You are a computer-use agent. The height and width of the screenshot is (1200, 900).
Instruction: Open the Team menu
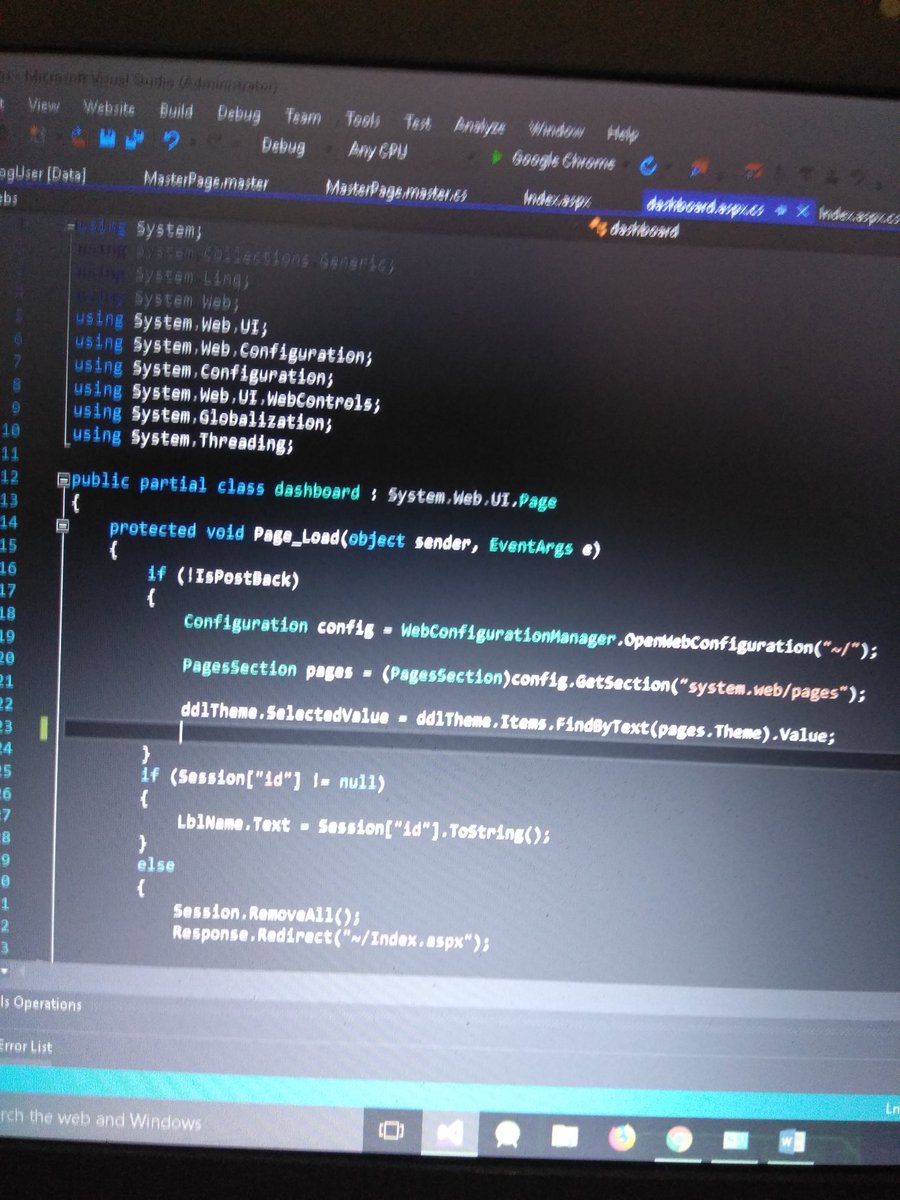(x=303, y=117)
